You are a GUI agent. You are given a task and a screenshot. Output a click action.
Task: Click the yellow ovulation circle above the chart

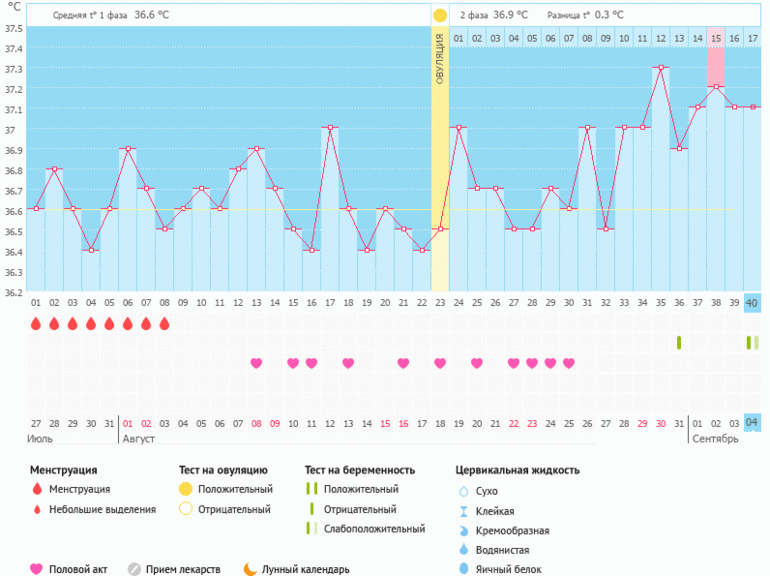440,16
